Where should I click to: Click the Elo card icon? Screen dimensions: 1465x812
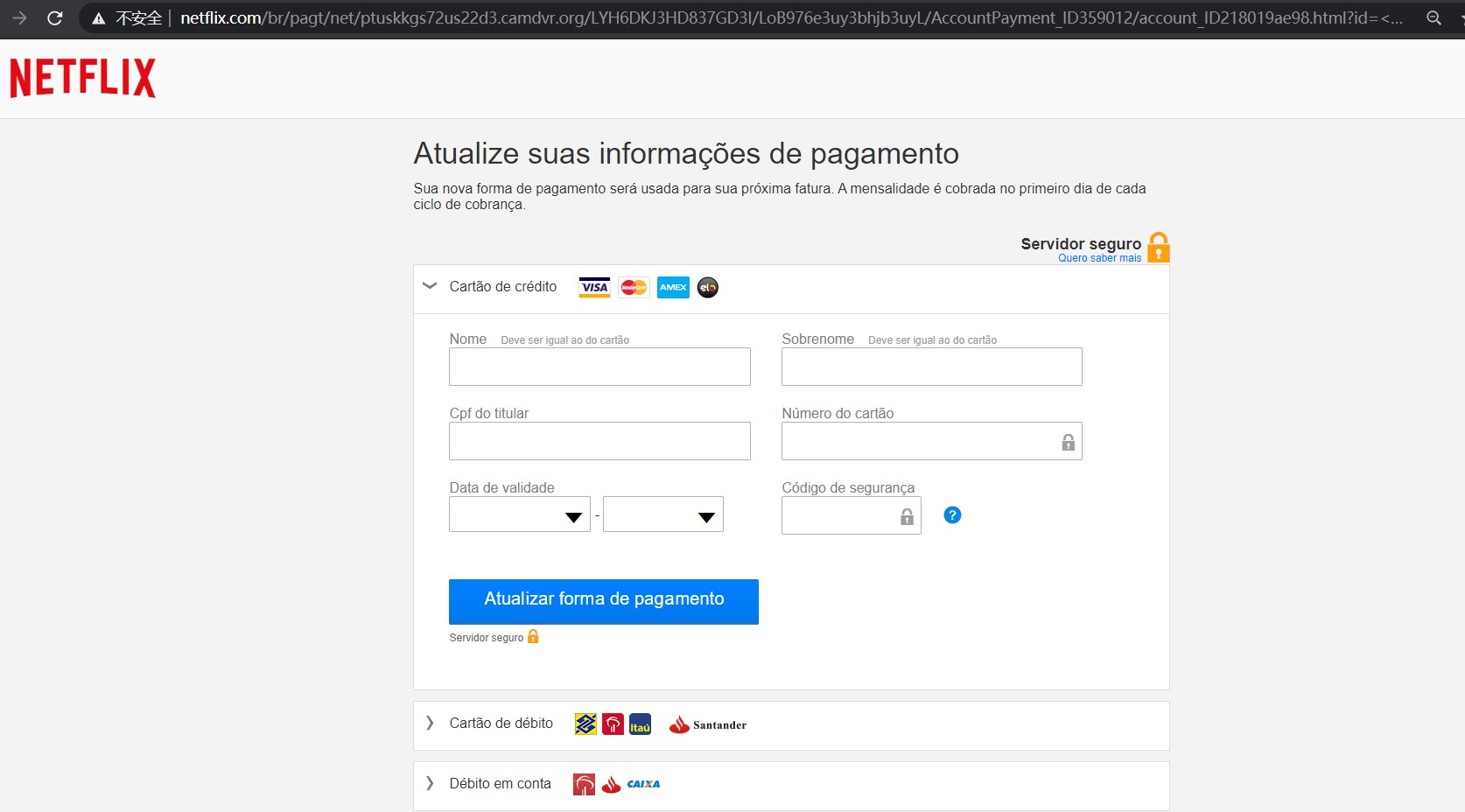coord(708,288)
